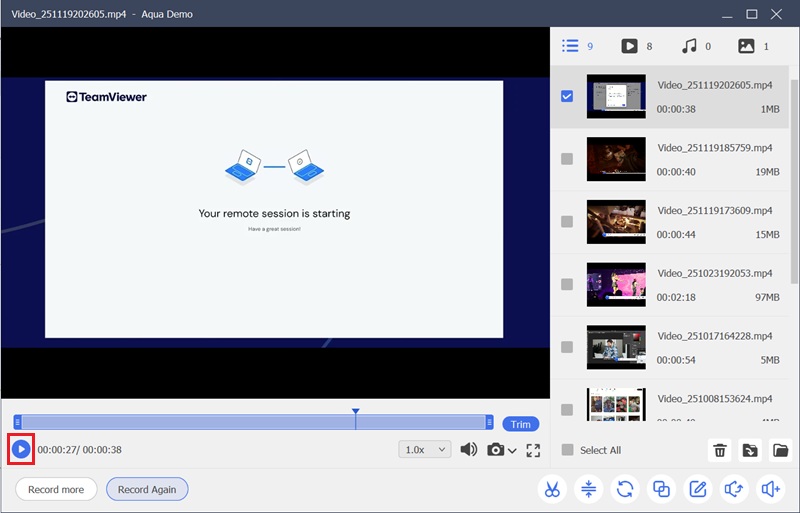Switch to the audio recordings tab

pyautogui.click(x=689, y=46)
